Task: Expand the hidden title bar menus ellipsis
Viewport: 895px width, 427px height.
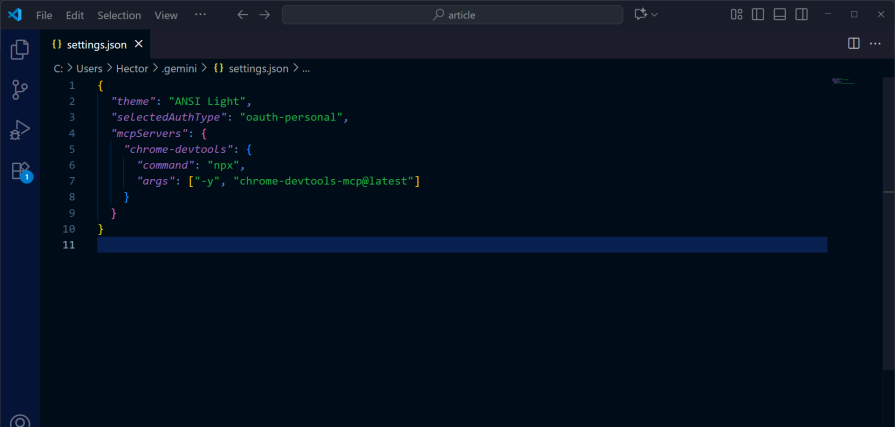Action: (200, 15)
